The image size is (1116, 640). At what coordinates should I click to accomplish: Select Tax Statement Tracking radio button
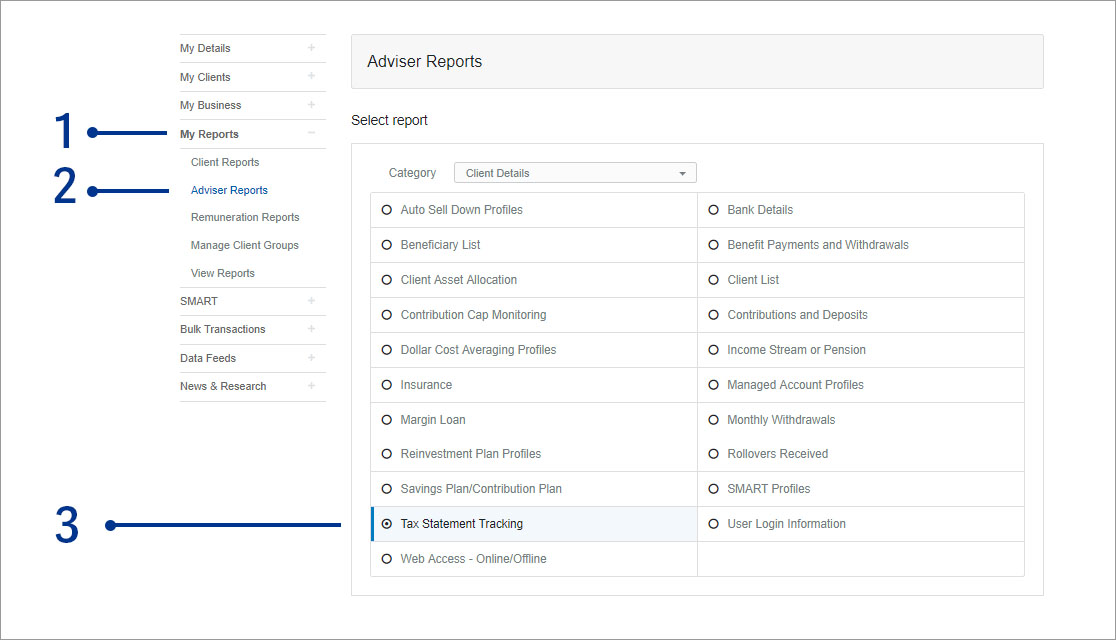pyautogui.click(x=387, y=524)
